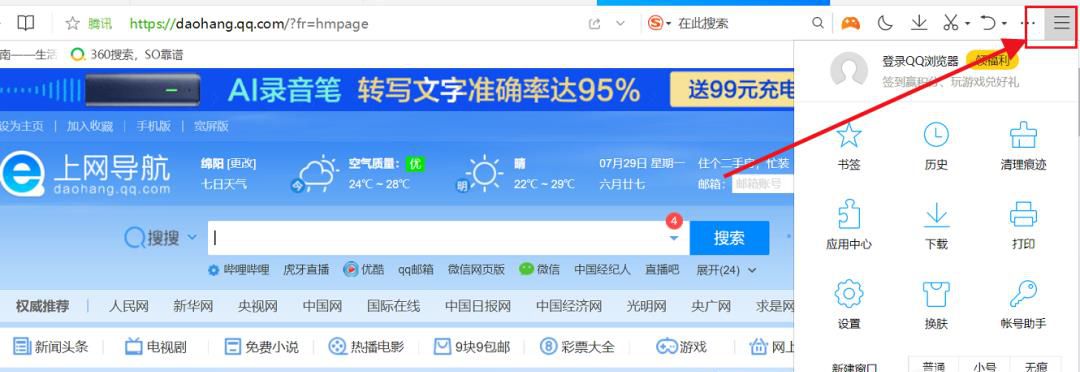The height and width of the screenshot is (372, 1080).
Task: Open 直播吧 quick link
Action: (x=662, y=270)
